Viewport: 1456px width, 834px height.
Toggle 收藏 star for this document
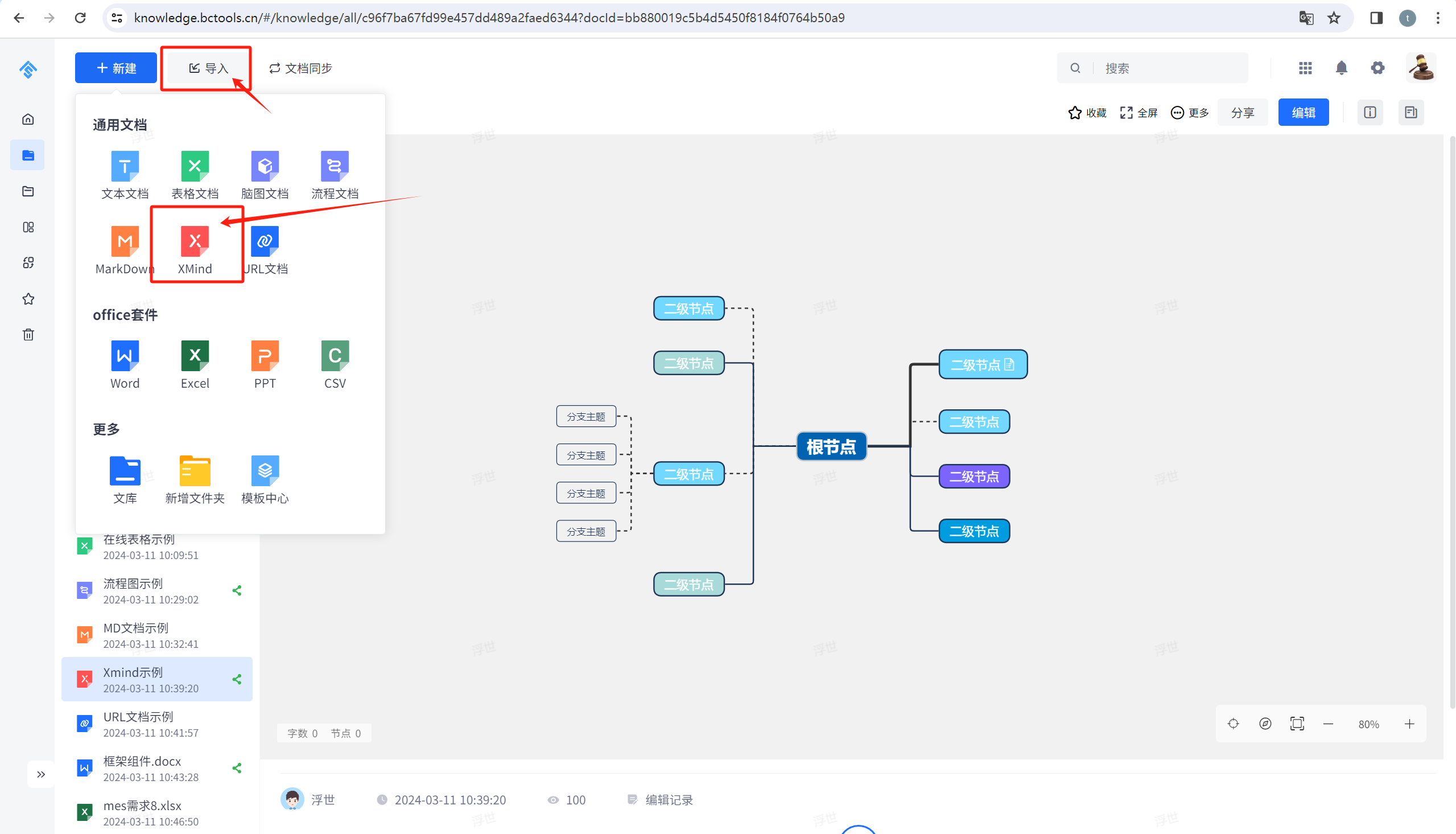[1087, 113]
